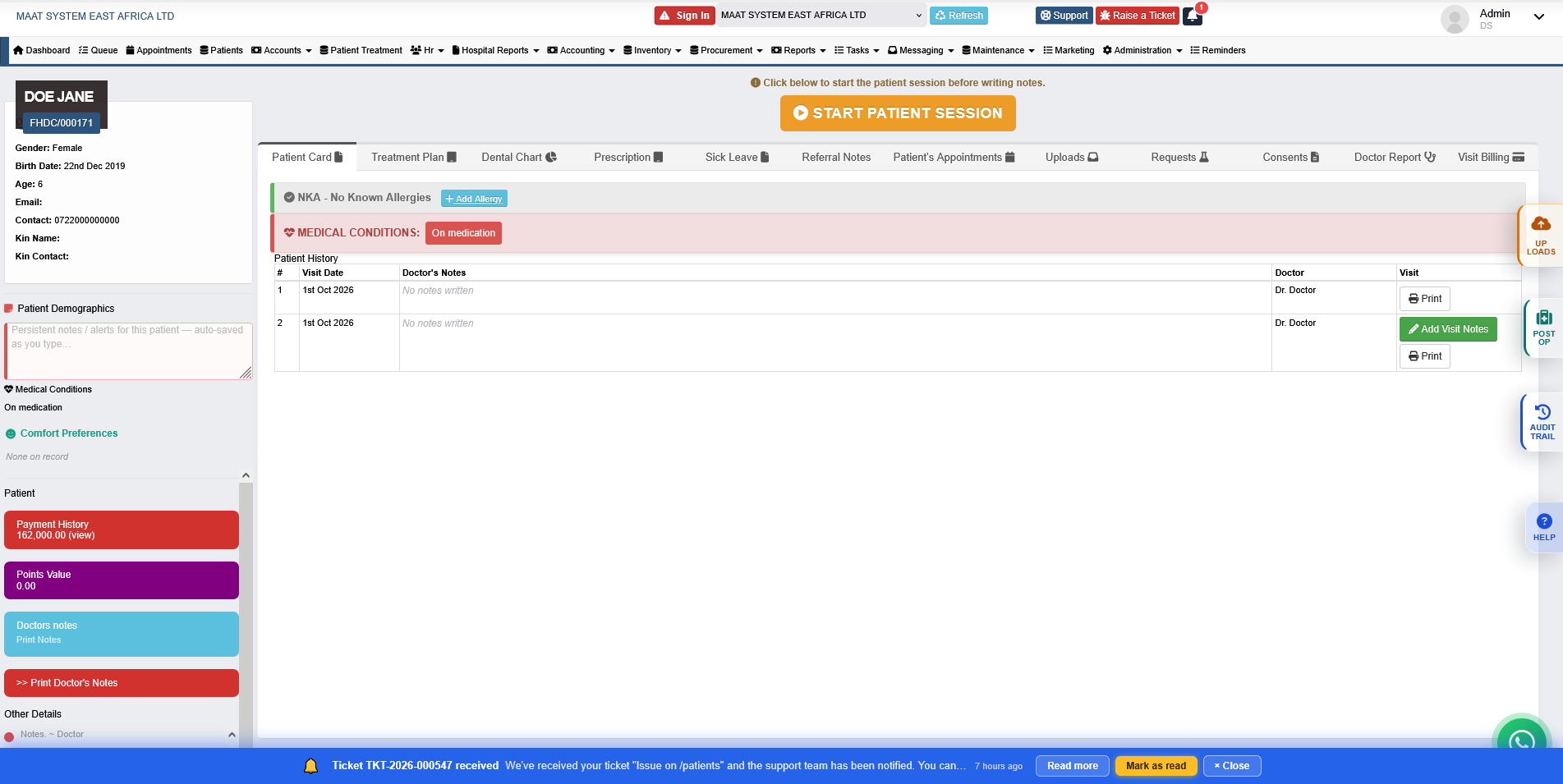The height and width of the screenshot is (784, 1563).
Task: Open the Reminders list
Action: tap(1218, 50)
